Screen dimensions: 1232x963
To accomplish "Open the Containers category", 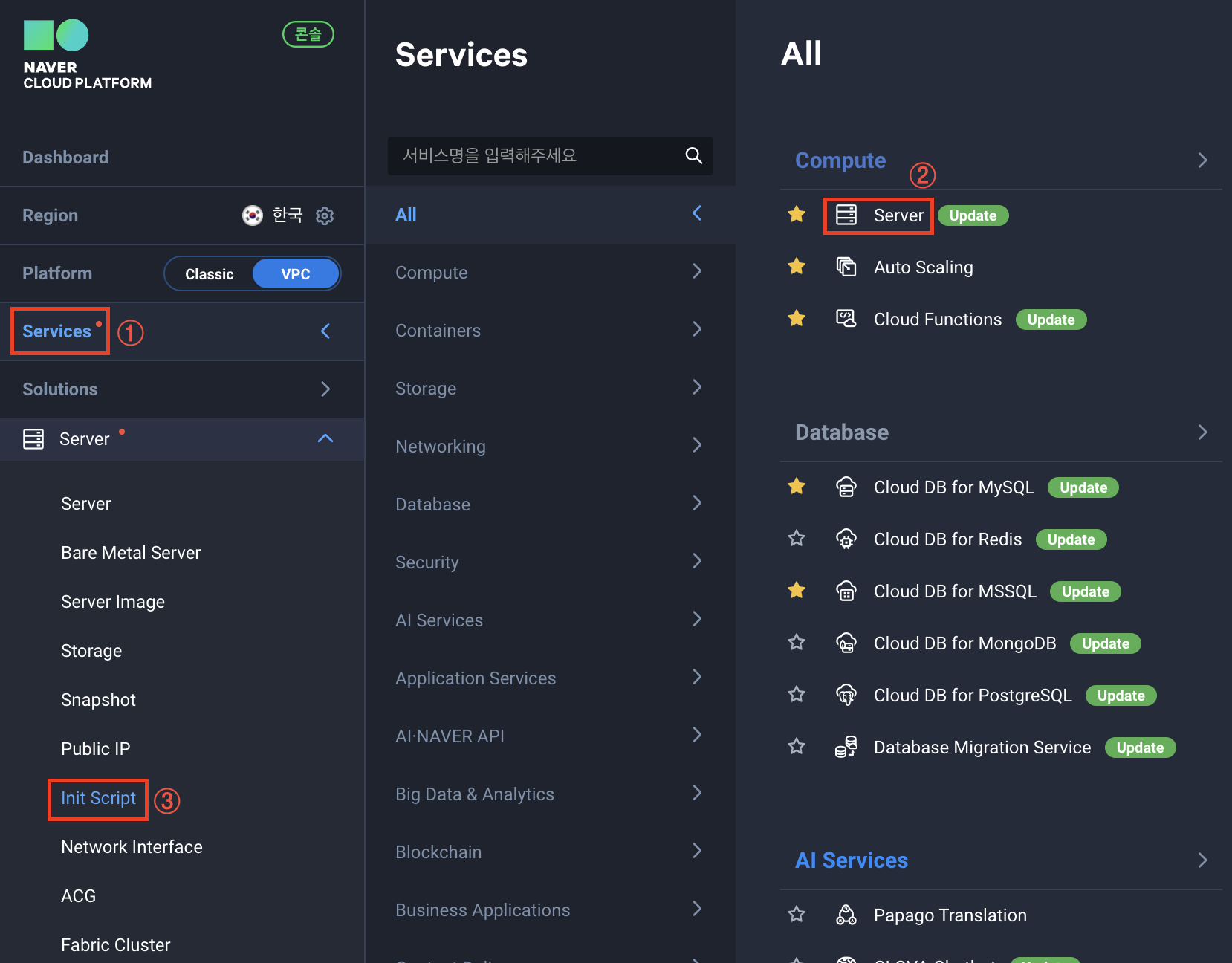I will coord(551,331).
